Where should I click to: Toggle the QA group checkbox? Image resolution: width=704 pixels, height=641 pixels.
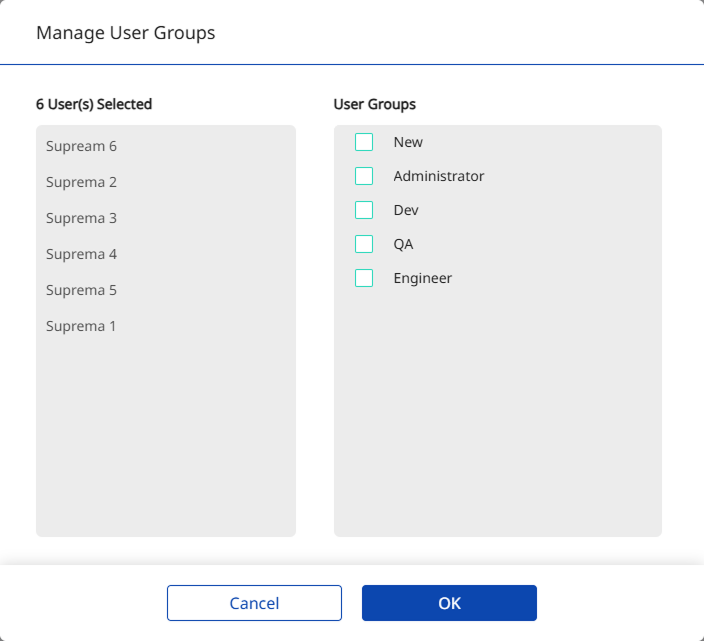pyautogui.click(x=364, y=244)
